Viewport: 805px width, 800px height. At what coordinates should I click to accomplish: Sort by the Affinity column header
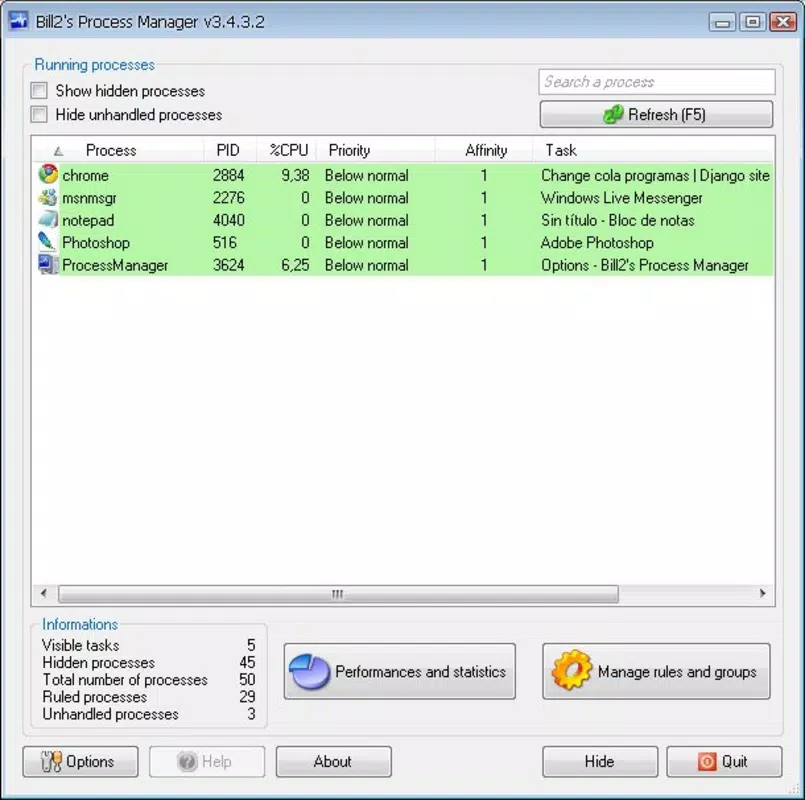(x=484, y=150)
